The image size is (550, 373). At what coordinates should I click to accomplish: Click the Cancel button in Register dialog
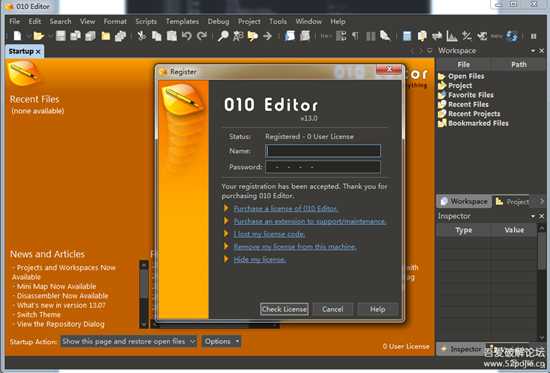click(333, 309)
